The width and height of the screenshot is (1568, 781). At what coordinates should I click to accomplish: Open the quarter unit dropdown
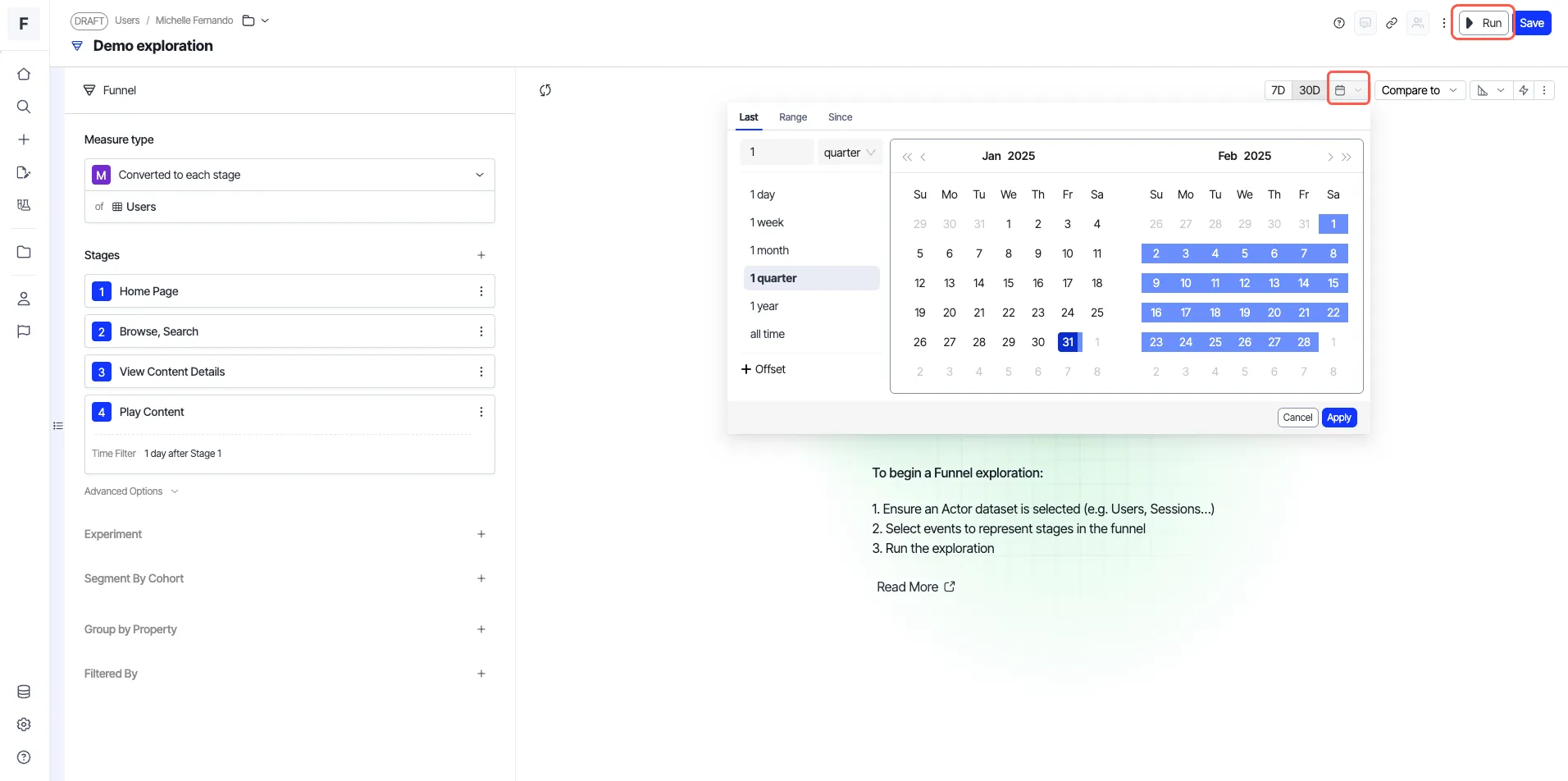(850, 153)
